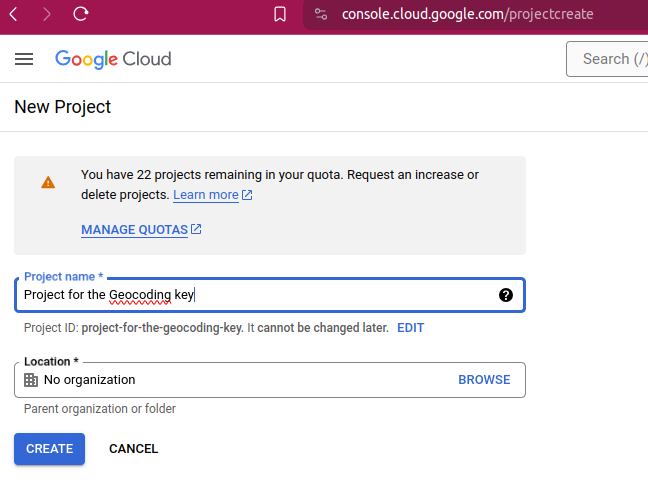This screenshot has height=480, width=648.
Task: Click into the Project name text field
Action: [270, 295]
